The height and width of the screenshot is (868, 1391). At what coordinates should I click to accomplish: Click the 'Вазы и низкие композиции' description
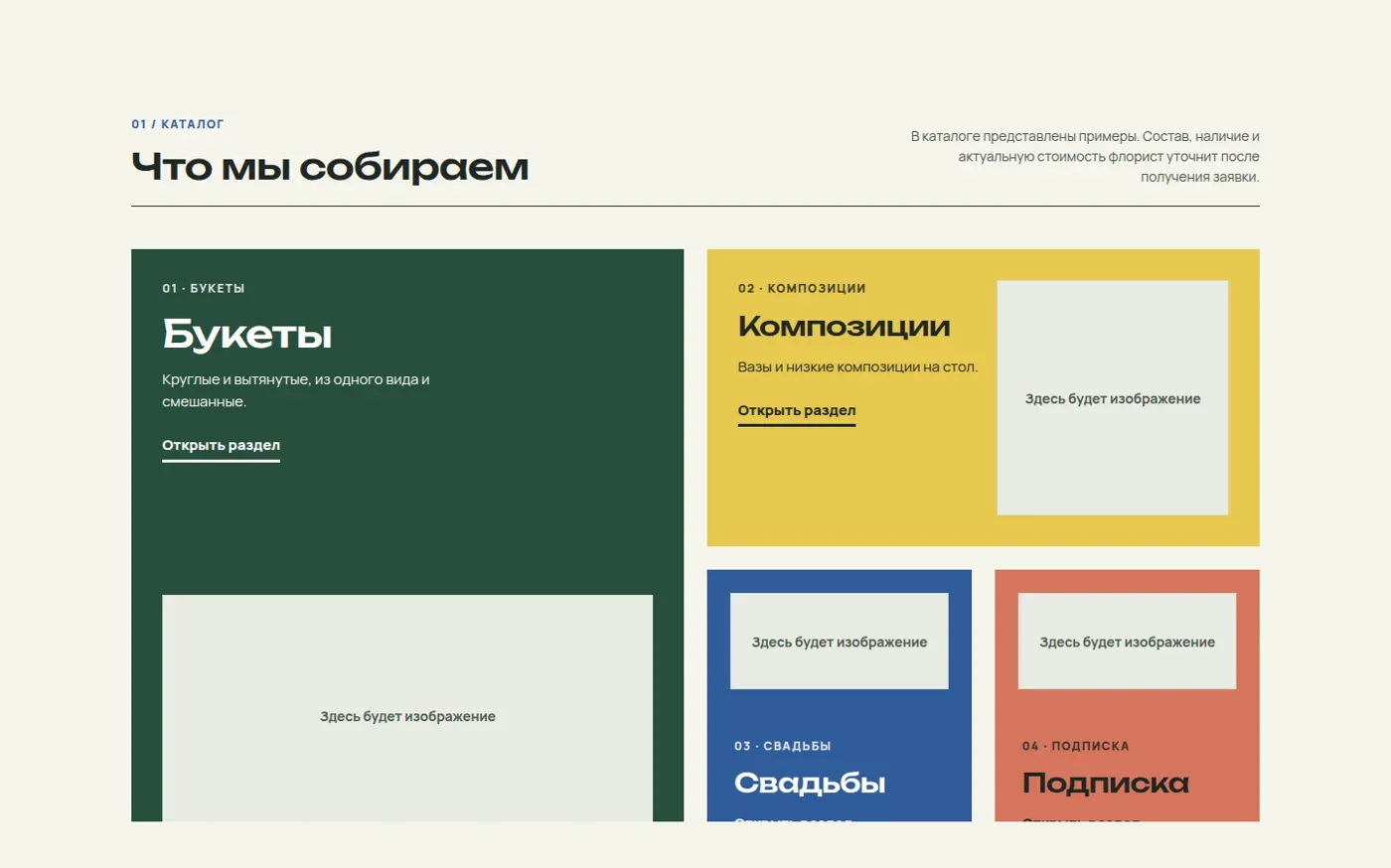pos(857,366)
